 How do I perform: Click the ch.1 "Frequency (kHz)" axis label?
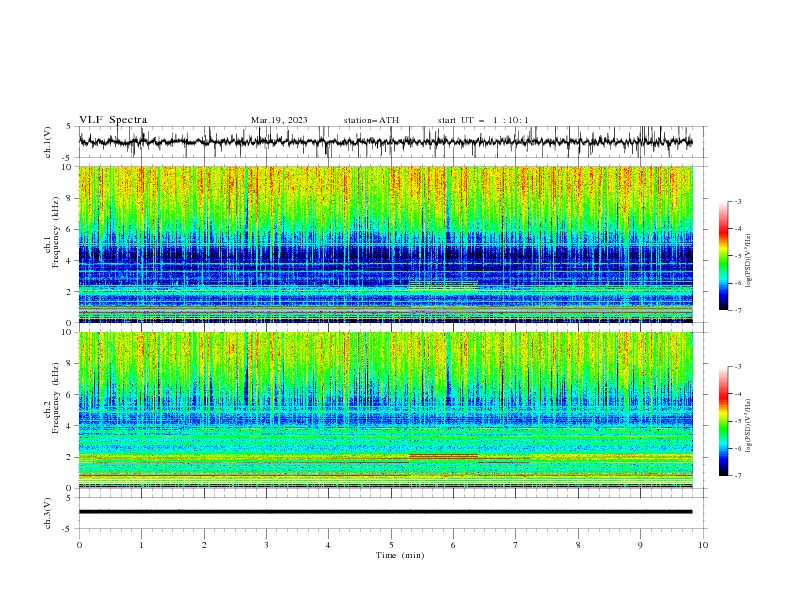pos(56,233)
